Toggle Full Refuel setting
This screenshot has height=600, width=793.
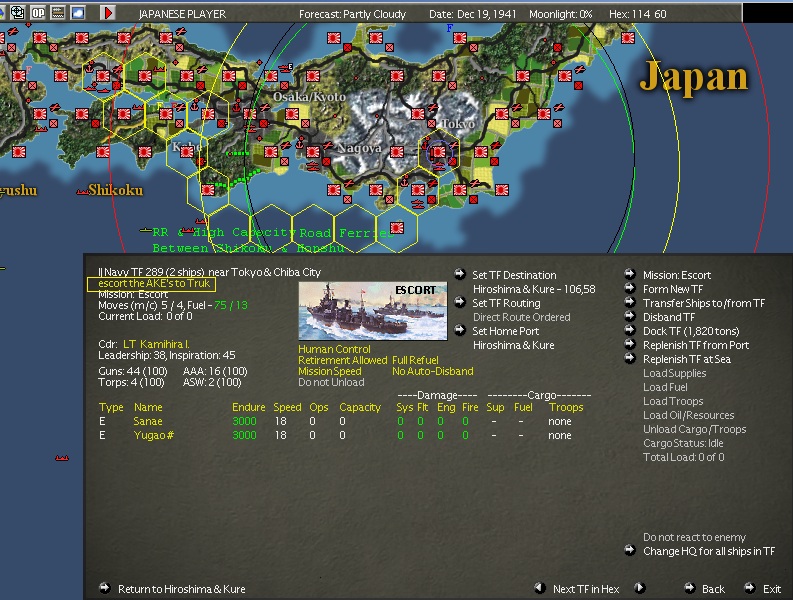pyautogui.click(x=415, y=360)
